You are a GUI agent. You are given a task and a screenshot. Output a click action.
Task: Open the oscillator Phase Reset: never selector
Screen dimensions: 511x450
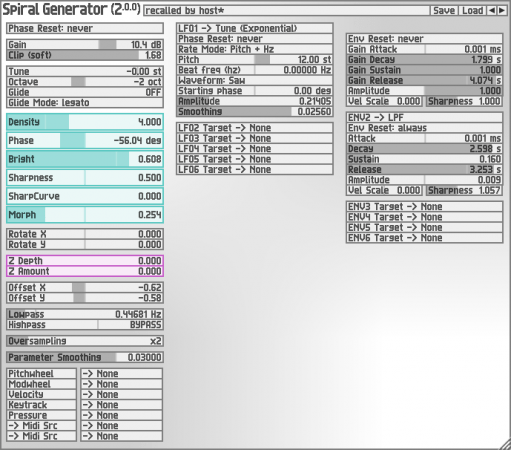85,28
